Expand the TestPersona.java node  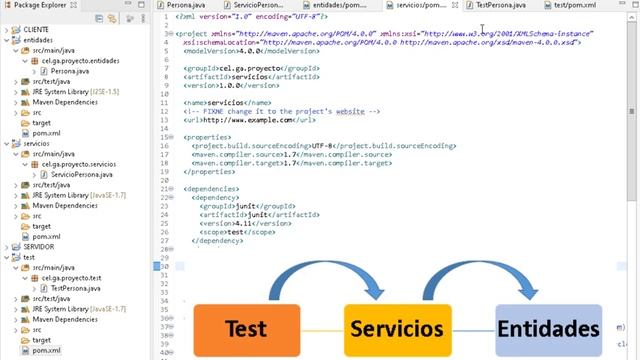tap(34, 289)
